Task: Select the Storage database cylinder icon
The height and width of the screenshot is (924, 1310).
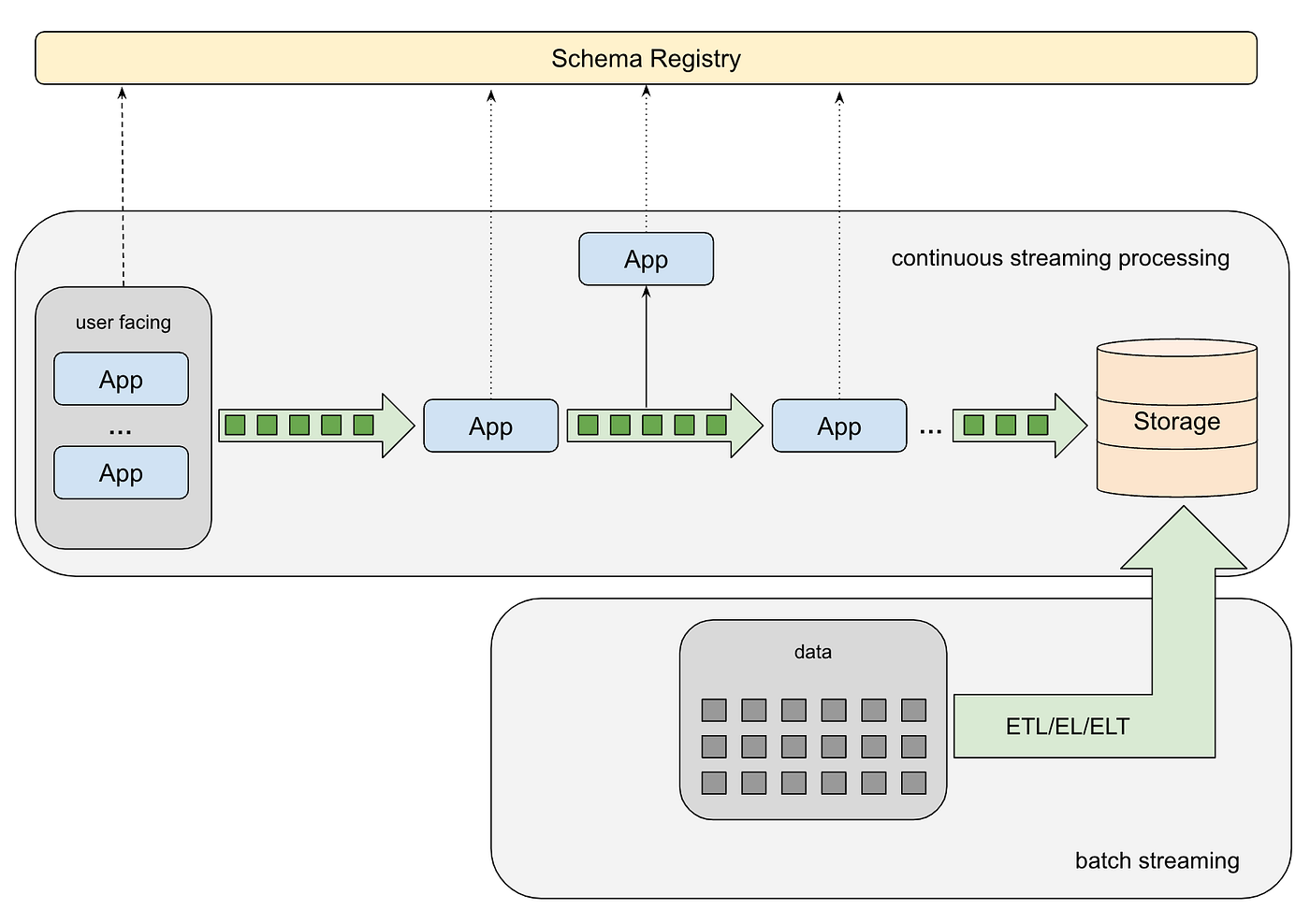Action: [1175, 419]
